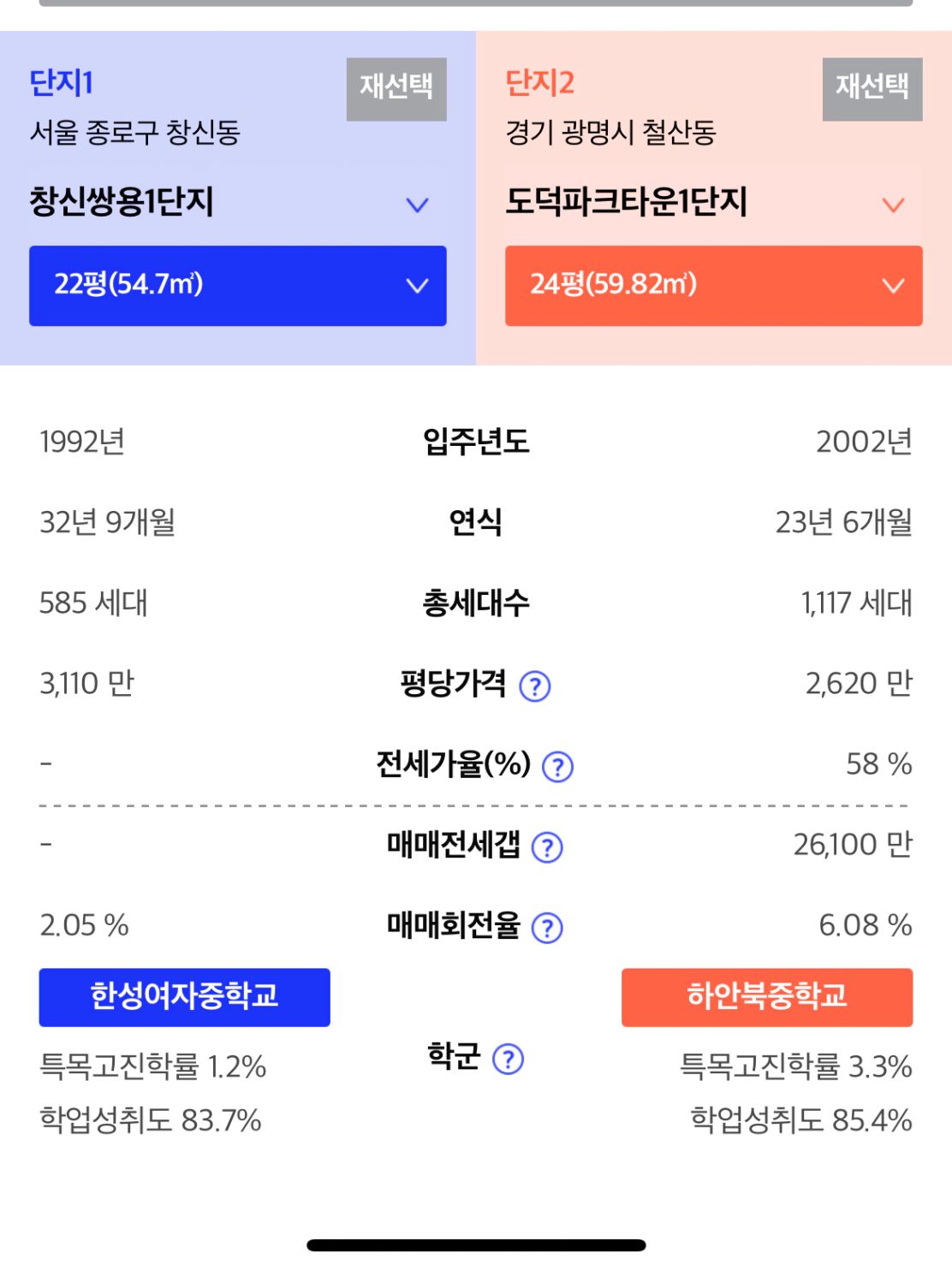Image resolution: width=952 pixels, height=1271 pixels.
Task: Tap the 전세가율(%) question mark icon
Action: pos(558,766)
